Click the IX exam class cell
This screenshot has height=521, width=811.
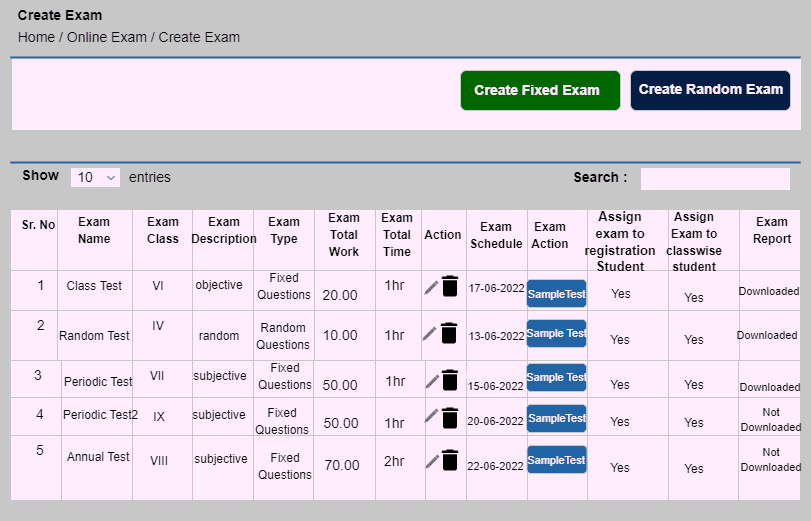coord(159,417)
